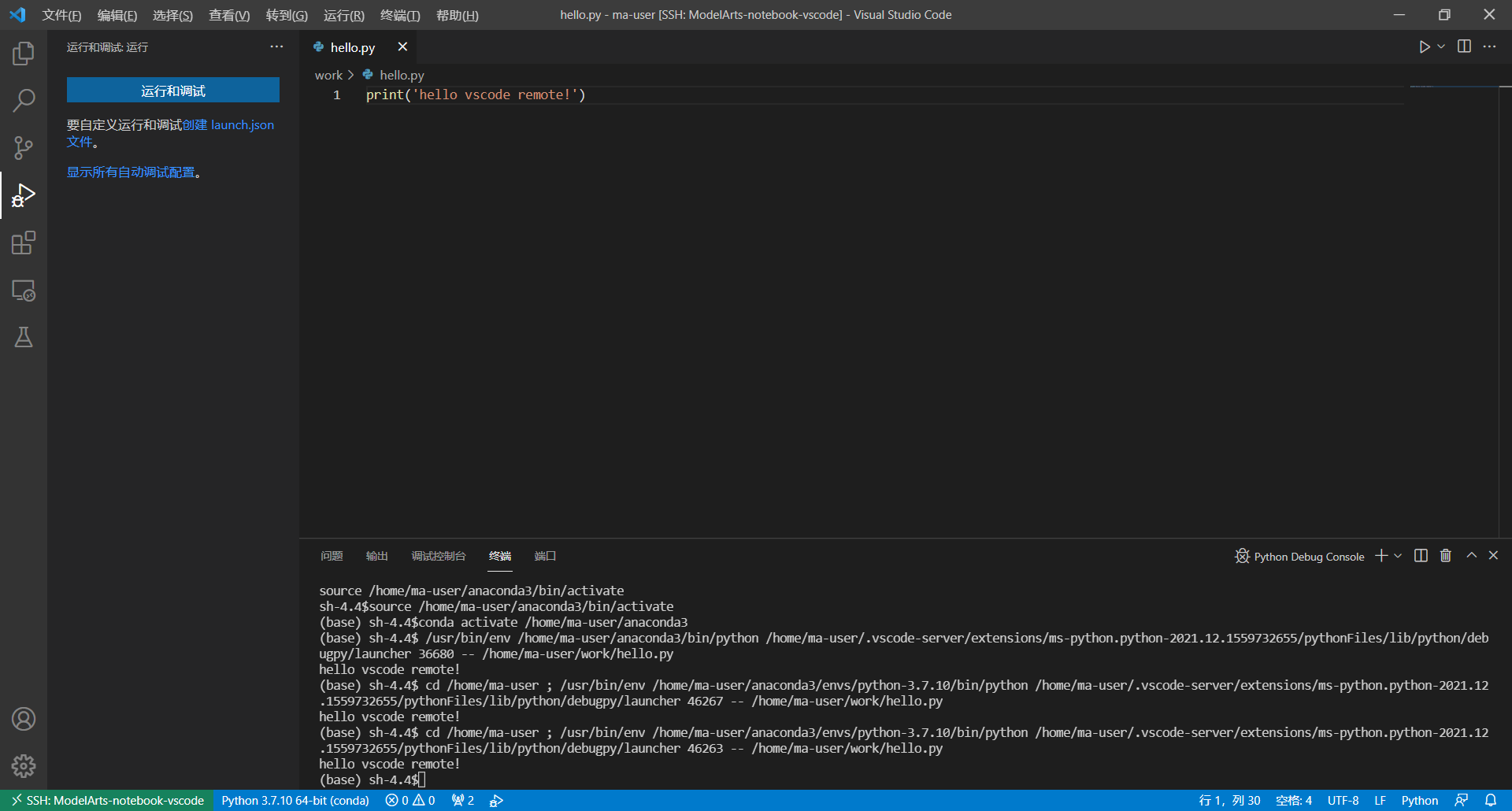Click the editor vertical scrollbar
1512x811 pixels.
1505,311
